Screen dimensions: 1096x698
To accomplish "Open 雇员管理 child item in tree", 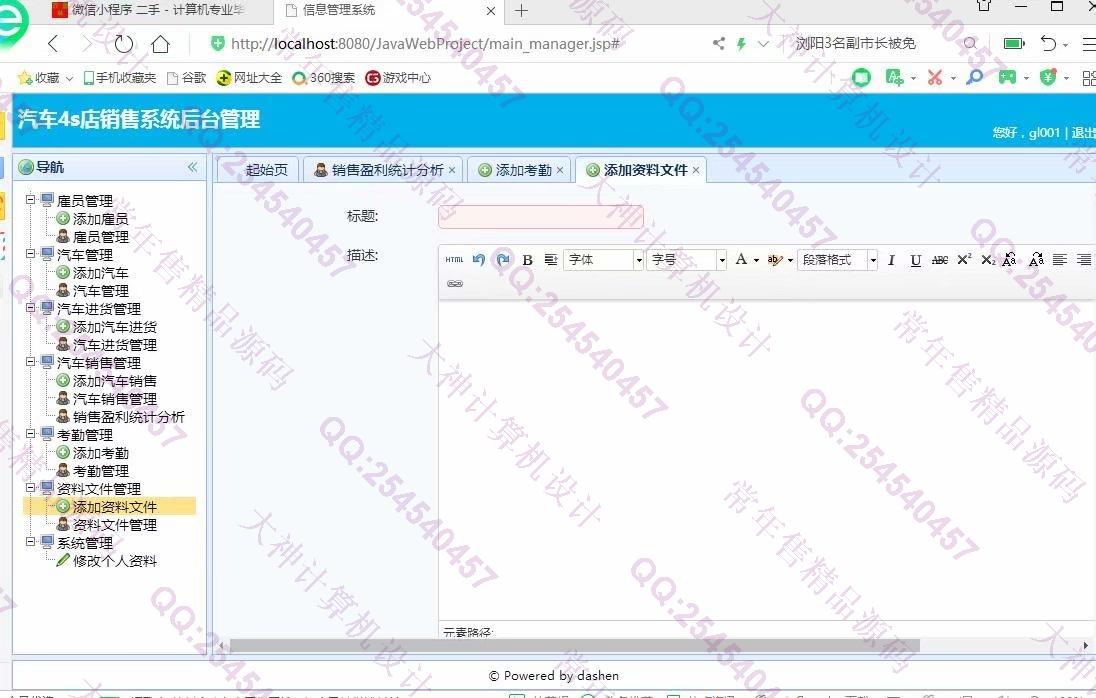I will [101, 237].
